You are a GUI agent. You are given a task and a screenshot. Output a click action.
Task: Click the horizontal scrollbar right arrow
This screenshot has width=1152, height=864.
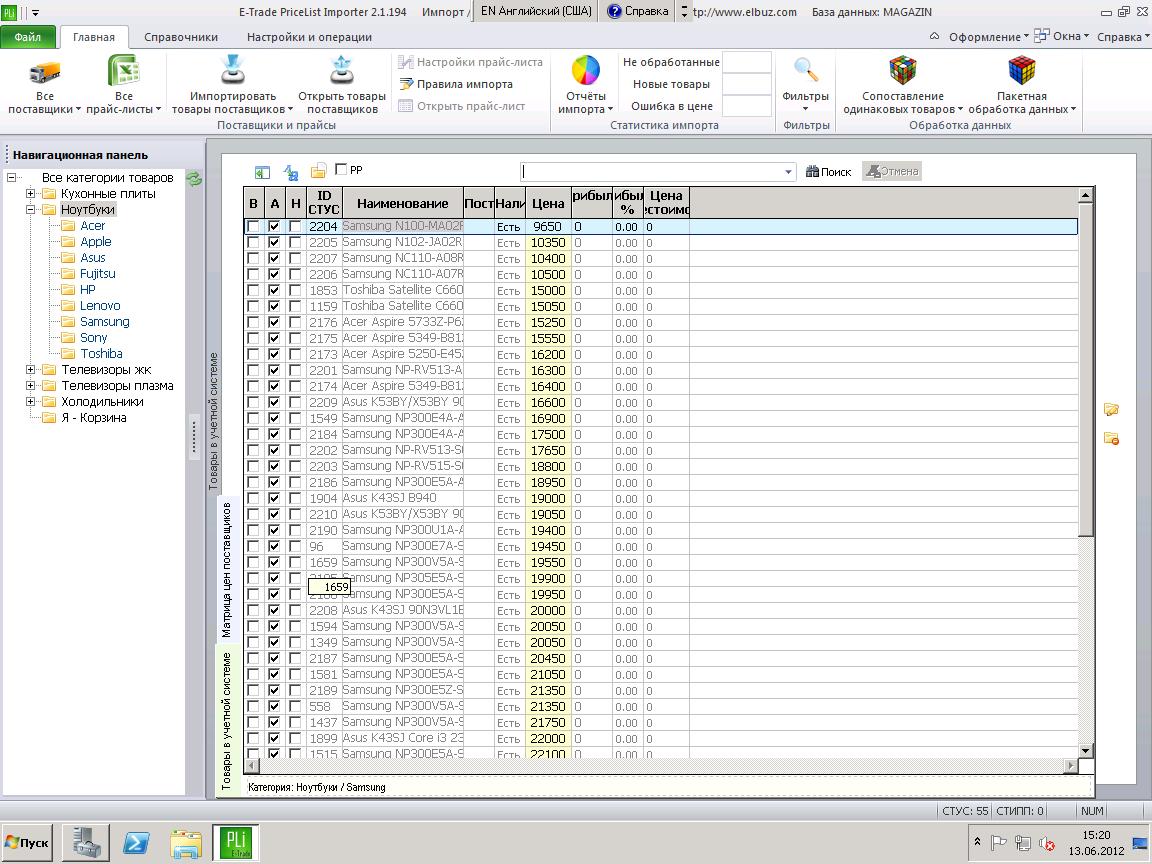(x=1071, y=766)
